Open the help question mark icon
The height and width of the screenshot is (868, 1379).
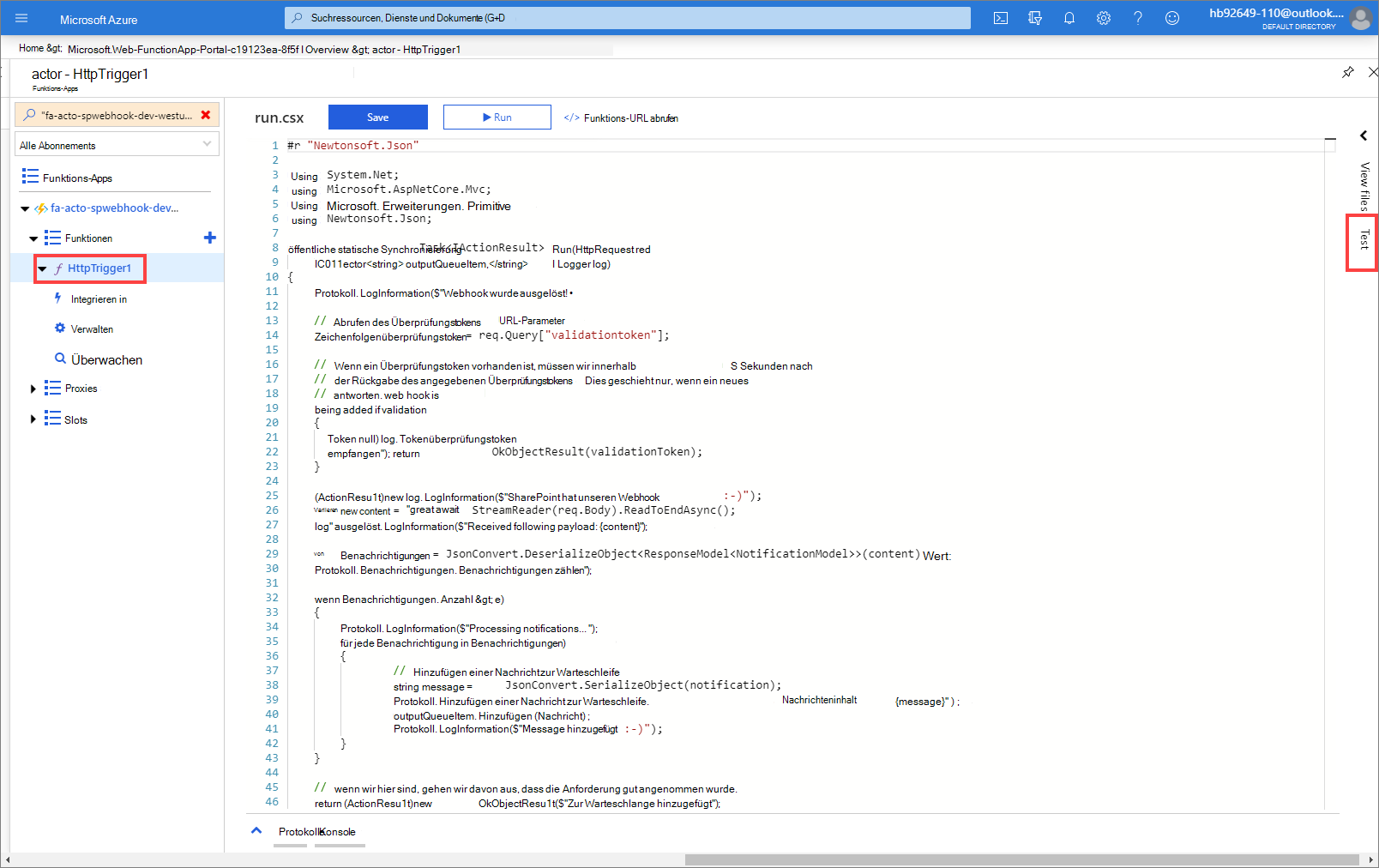pyautogui.click(x=1138, y=17)
